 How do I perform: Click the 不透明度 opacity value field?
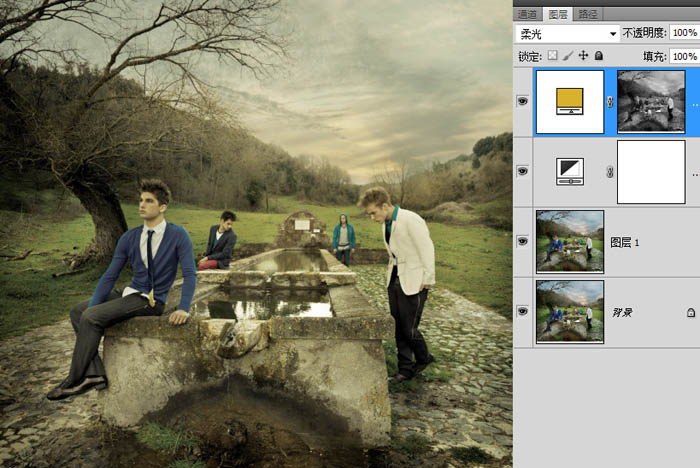(x=684, y=33)
